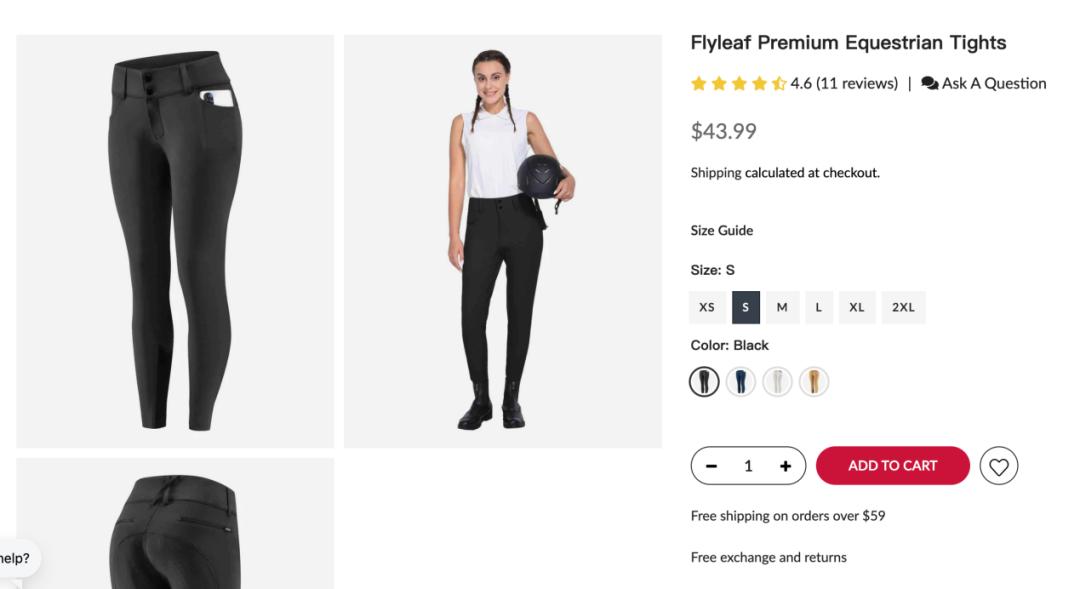1080x589 pixels.
Task: Click the Add to Cart button
Action: 892,466
